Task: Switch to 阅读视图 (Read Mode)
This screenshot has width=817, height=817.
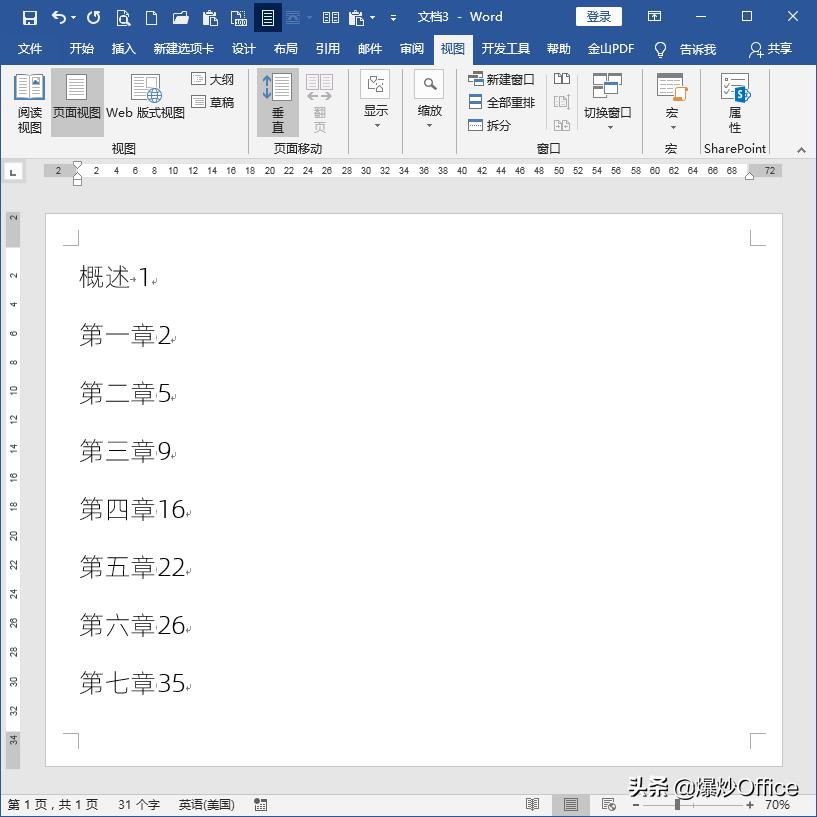Action: coord(29,103)
